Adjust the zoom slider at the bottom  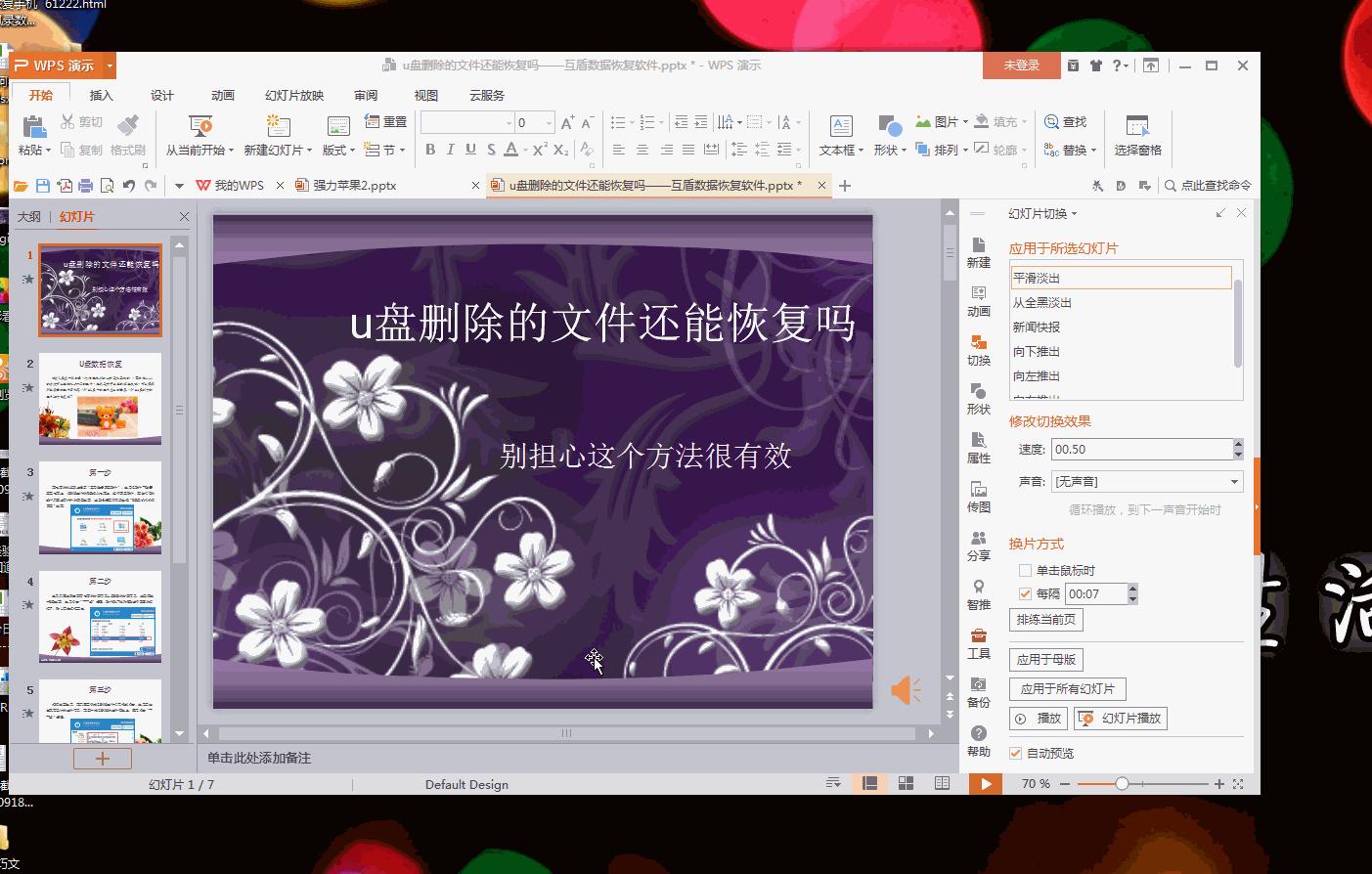tap(1121, 783)
